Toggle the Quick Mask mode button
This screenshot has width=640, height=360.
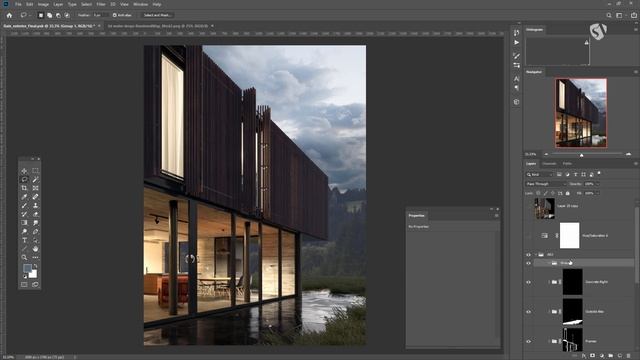point(24,284)
